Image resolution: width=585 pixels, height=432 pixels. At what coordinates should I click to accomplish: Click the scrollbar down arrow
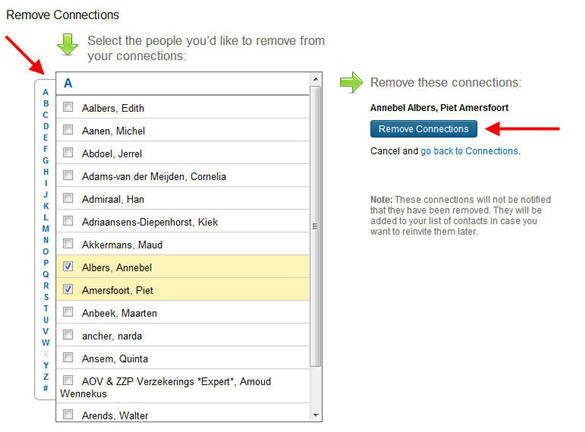point(316,415)
